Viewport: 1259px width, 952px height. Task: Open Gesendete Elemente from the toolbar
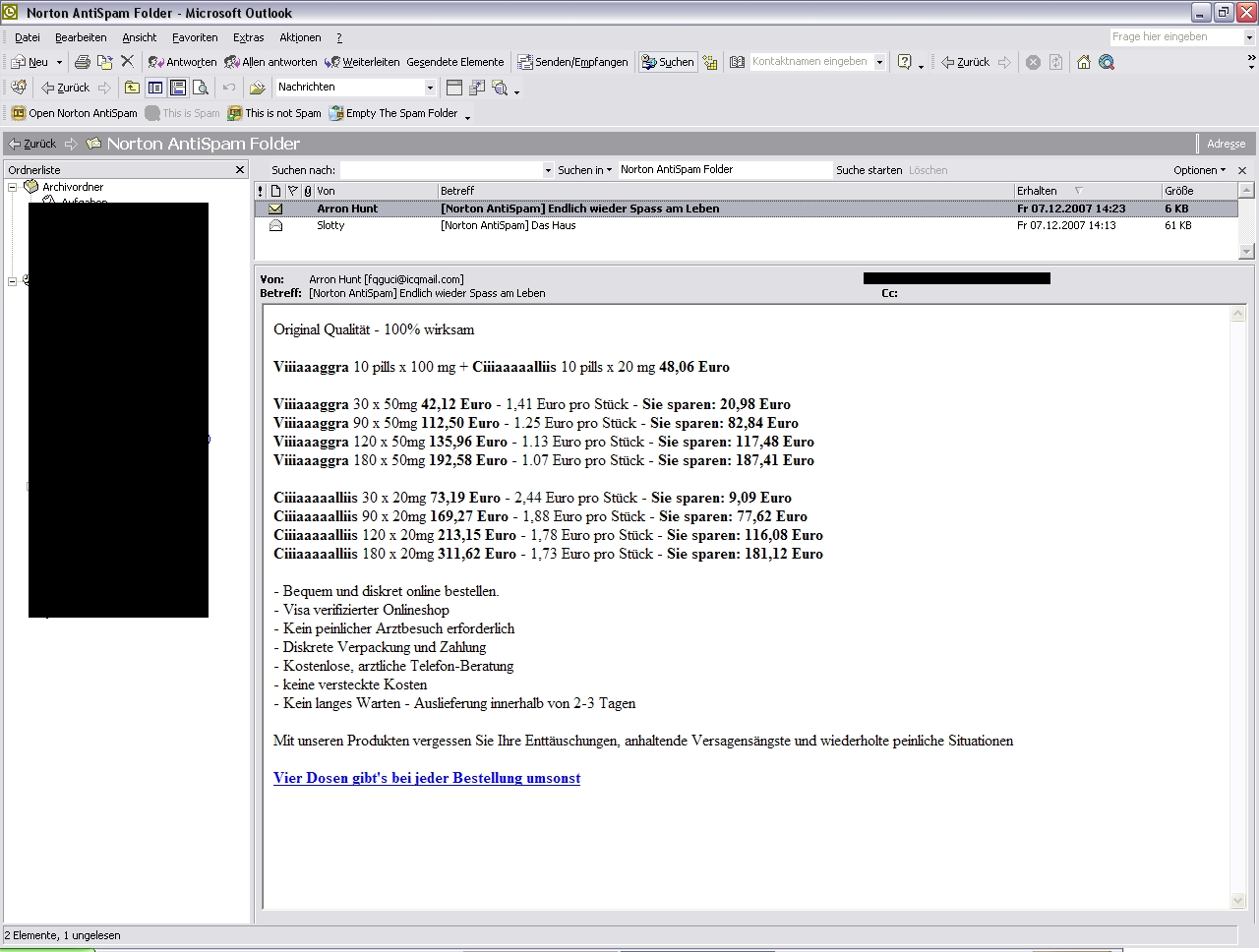click(x=455, y=62)
